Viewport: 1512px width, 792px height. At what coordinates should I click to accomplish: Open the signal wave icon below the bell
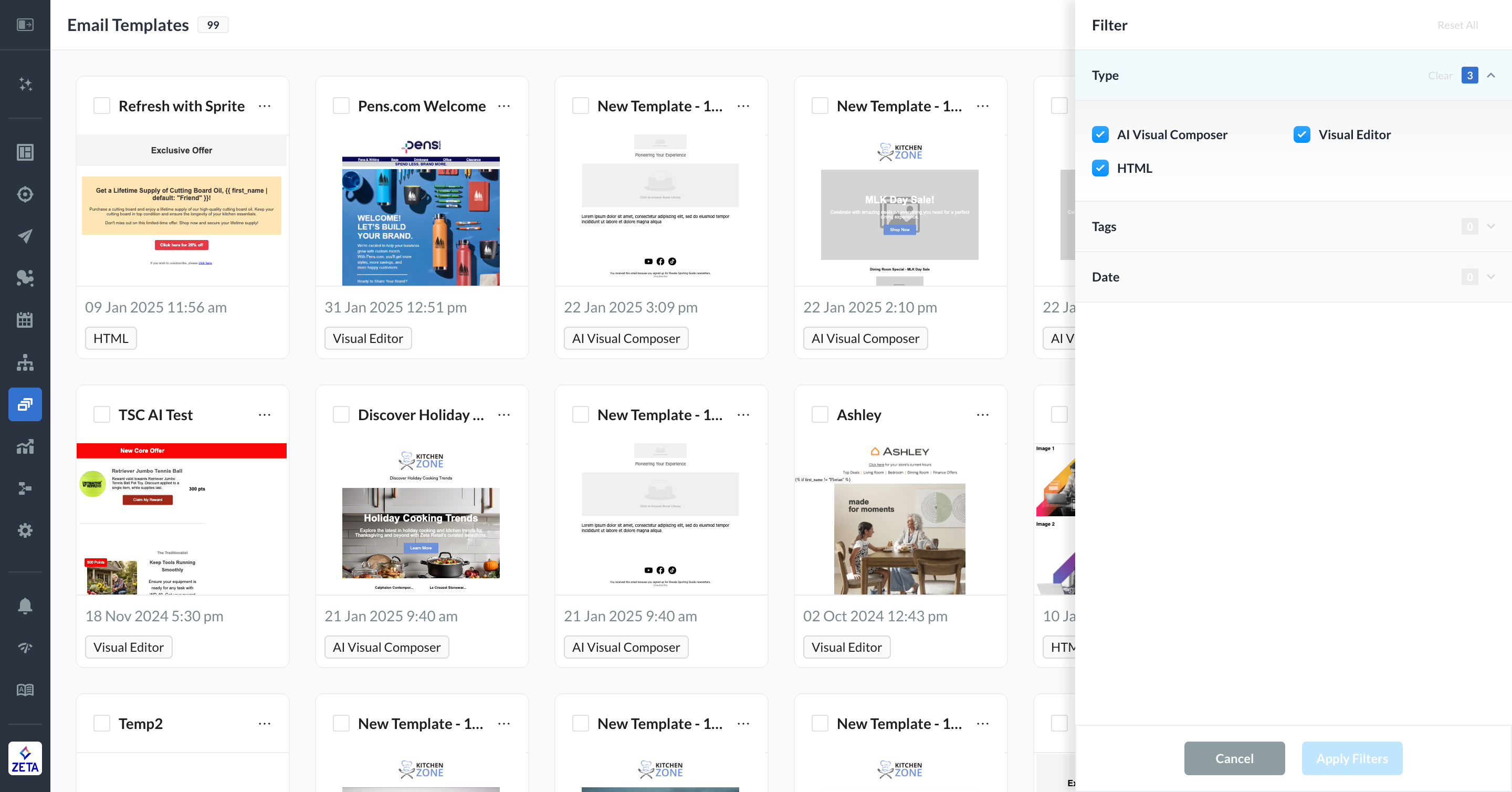[25, 648]
